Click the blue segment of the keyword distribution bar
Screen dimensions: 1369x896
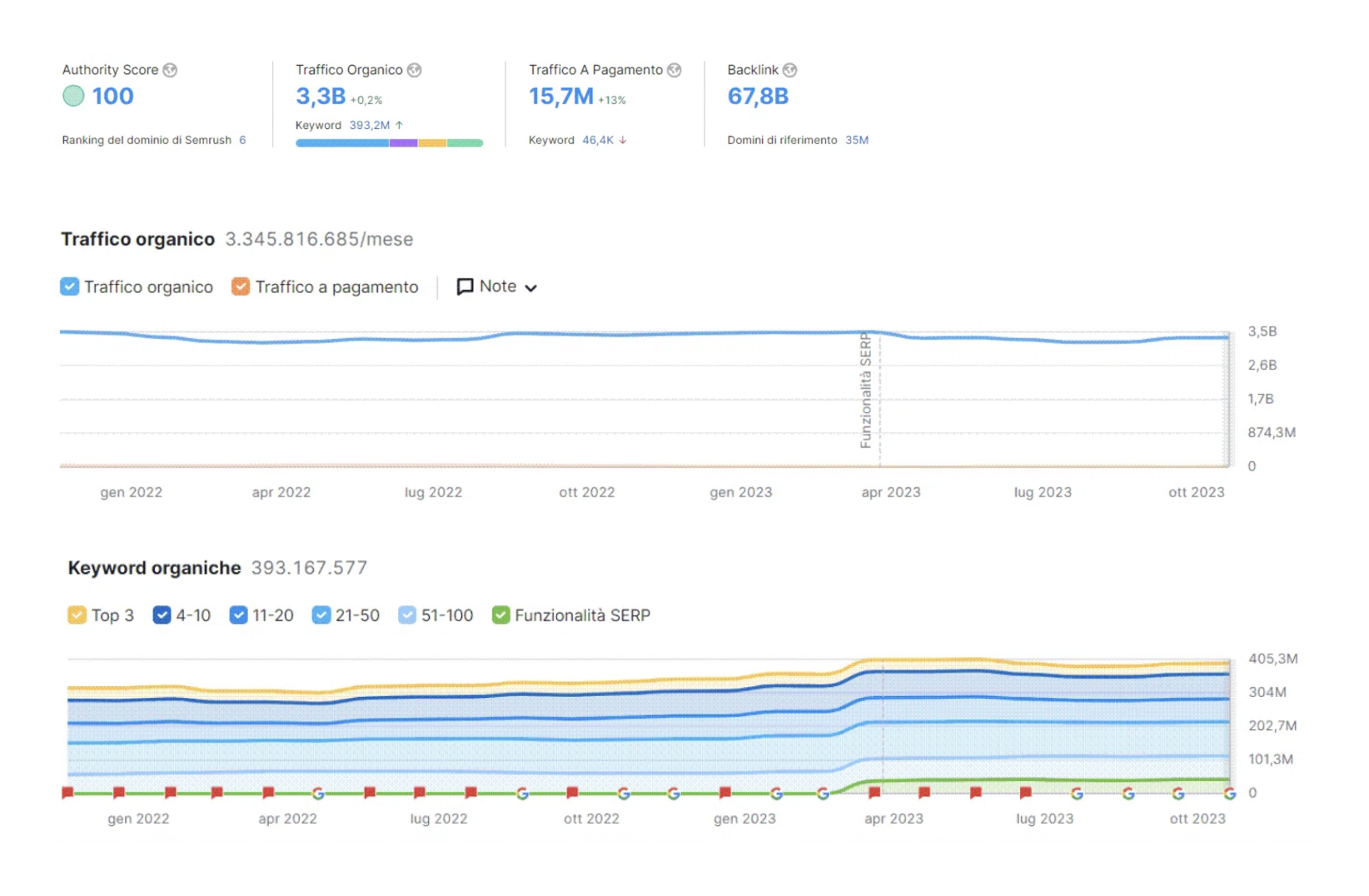pos(342,143)
